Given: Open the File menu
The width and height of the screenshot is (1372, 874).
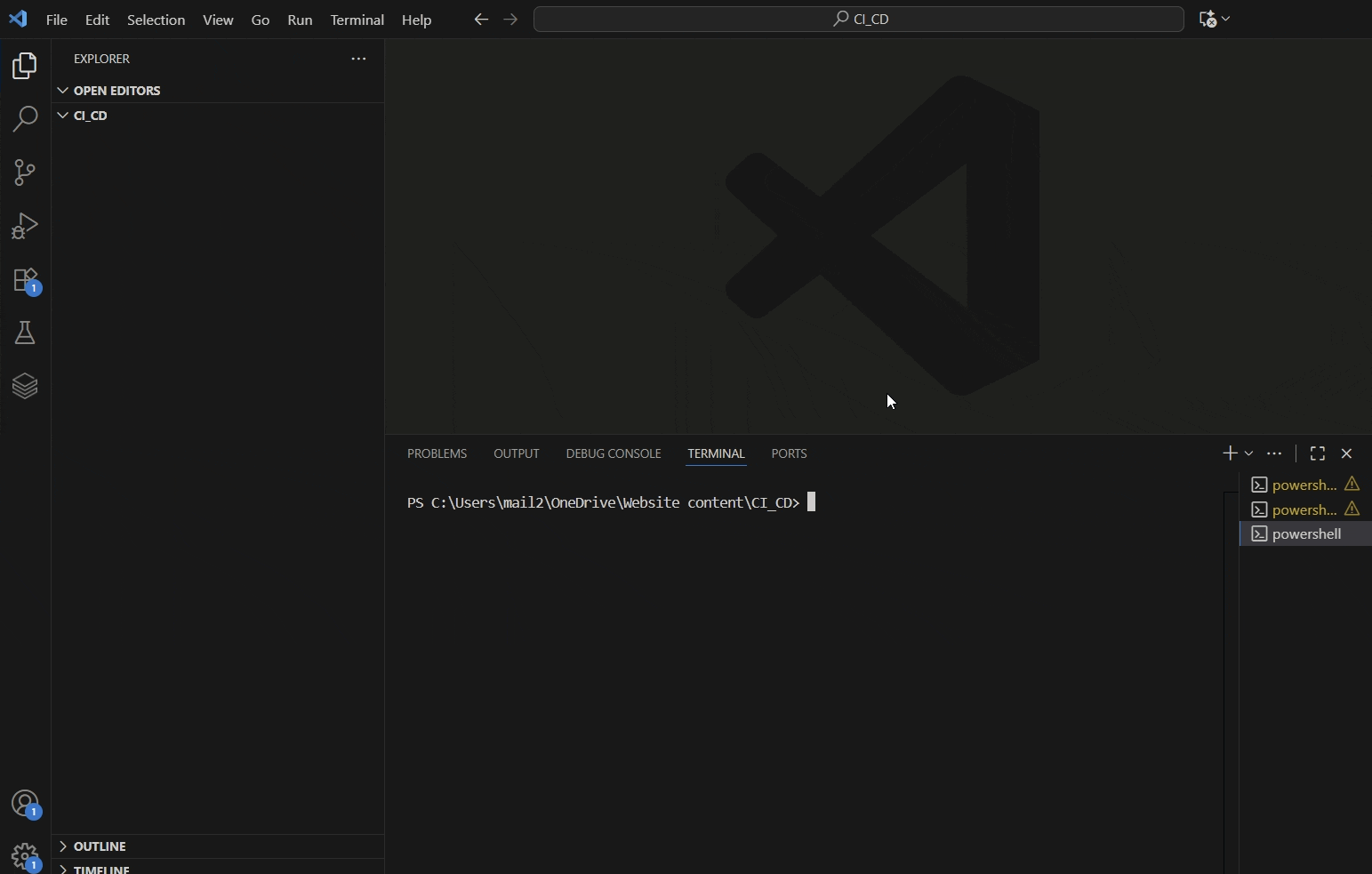Looking at the screenshot, I should tap(57, 20).
